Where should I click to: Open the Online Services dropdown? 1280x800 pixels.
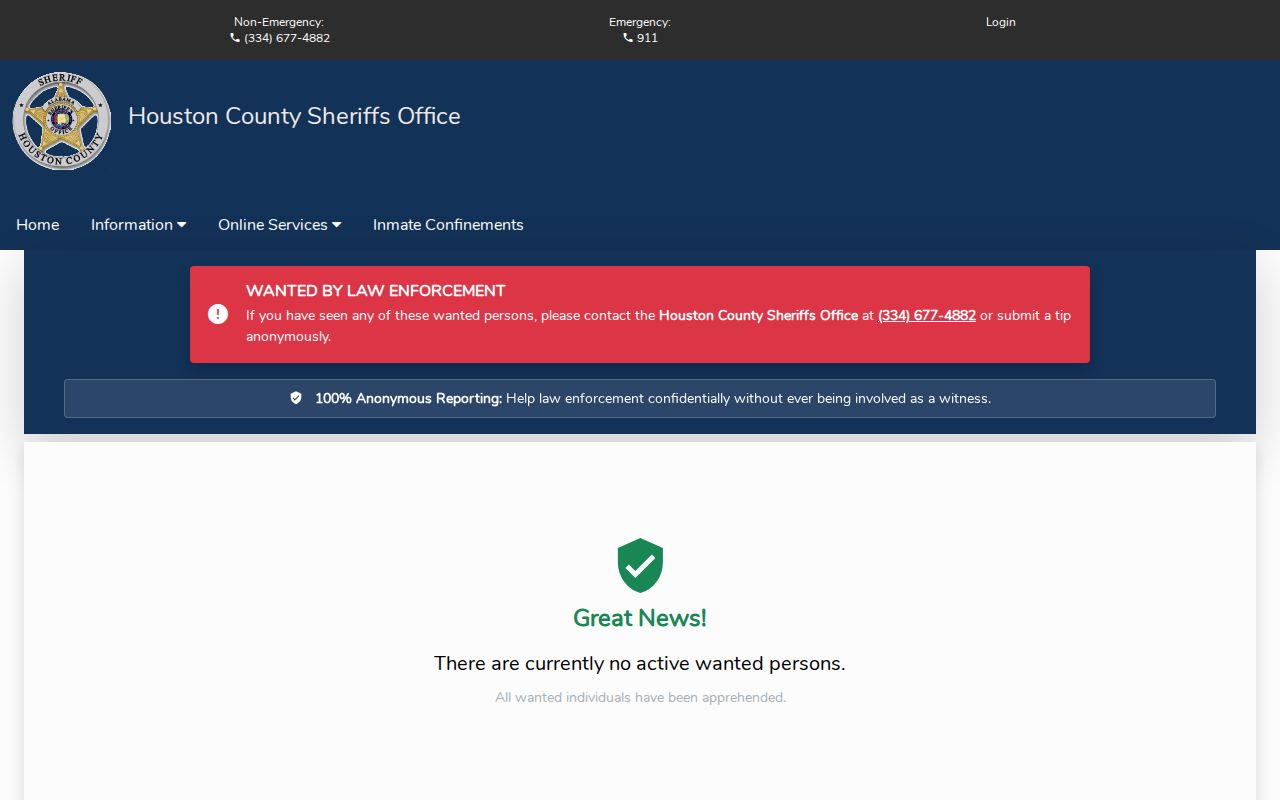[280, 225]
